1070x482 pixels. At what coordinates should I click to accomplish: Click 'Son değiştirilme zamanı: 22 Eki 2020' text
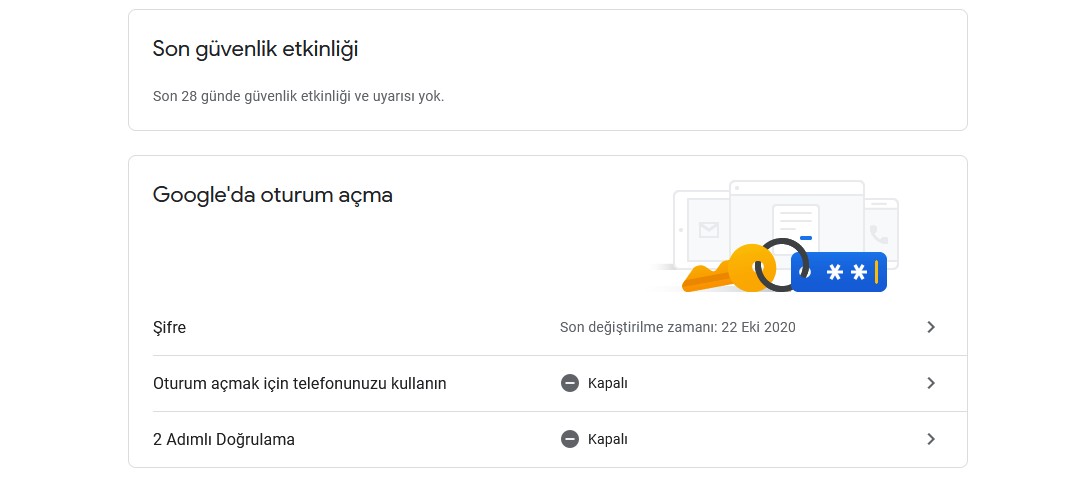coord(677,327)
